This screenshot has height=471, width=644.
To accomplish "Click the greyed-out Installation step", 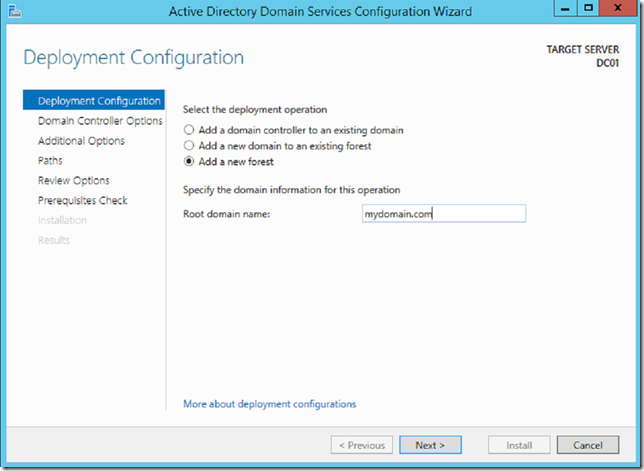I will (62, 221).
